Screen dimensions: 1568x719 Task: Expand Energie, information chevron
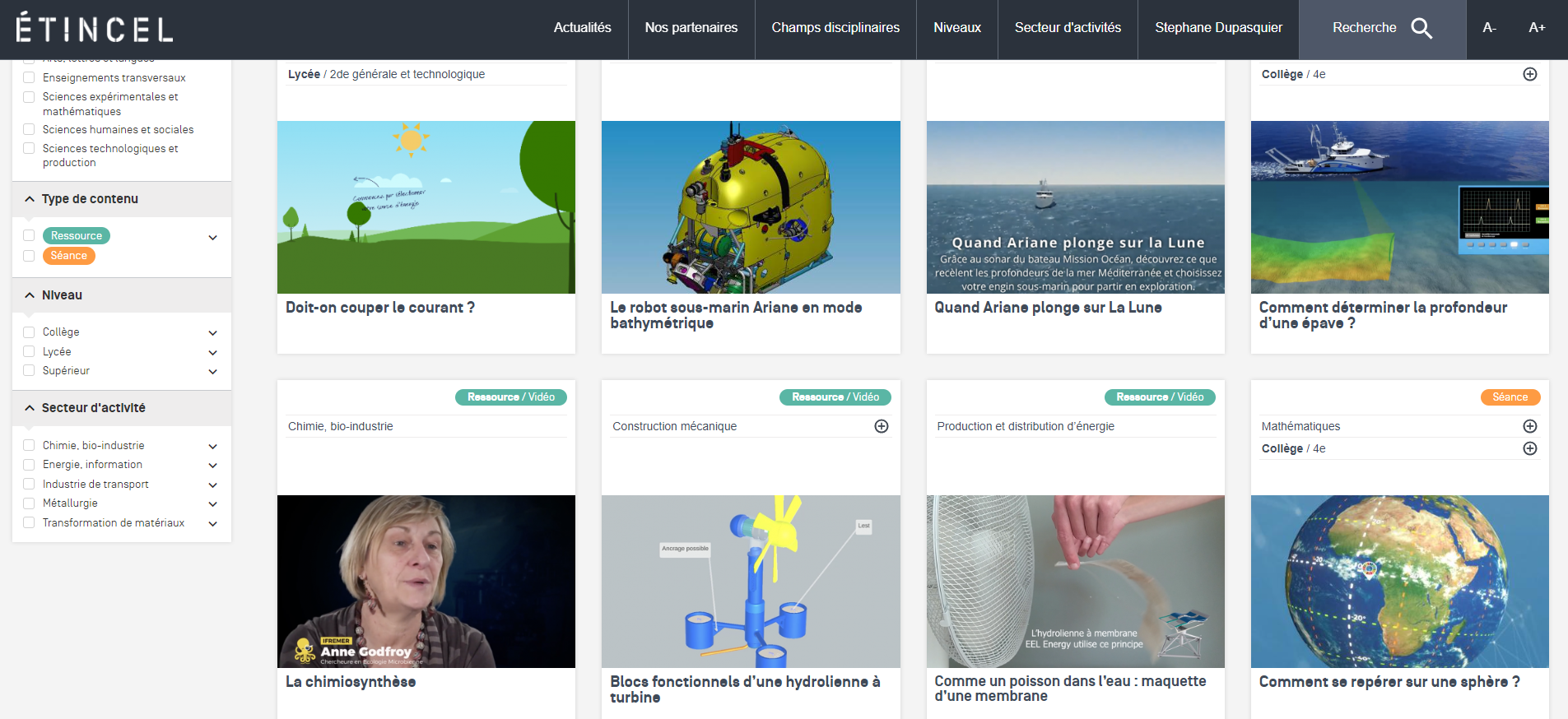[x=213, y=466]
